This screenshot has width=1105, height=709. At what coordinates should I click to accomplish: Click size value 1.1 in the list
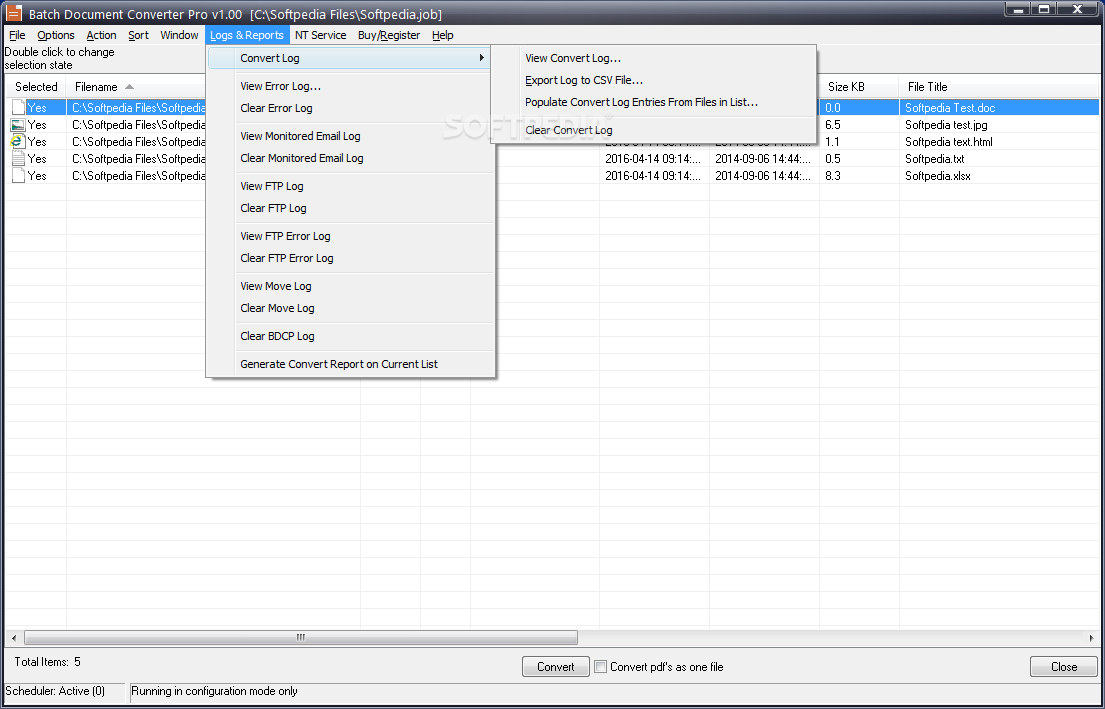[x=833, y=142]
